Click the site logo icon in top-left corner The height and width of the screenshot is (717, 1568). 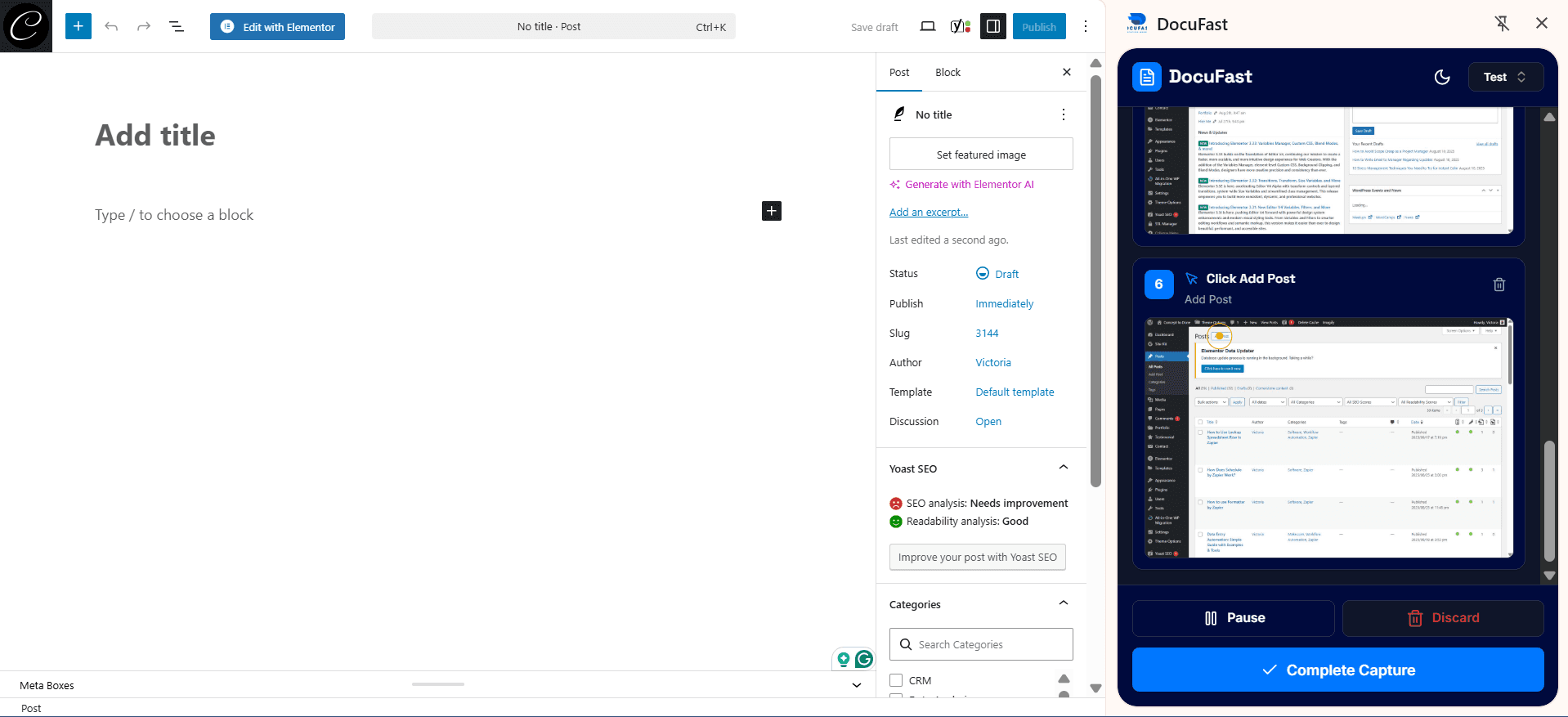(x=26, y=26)
